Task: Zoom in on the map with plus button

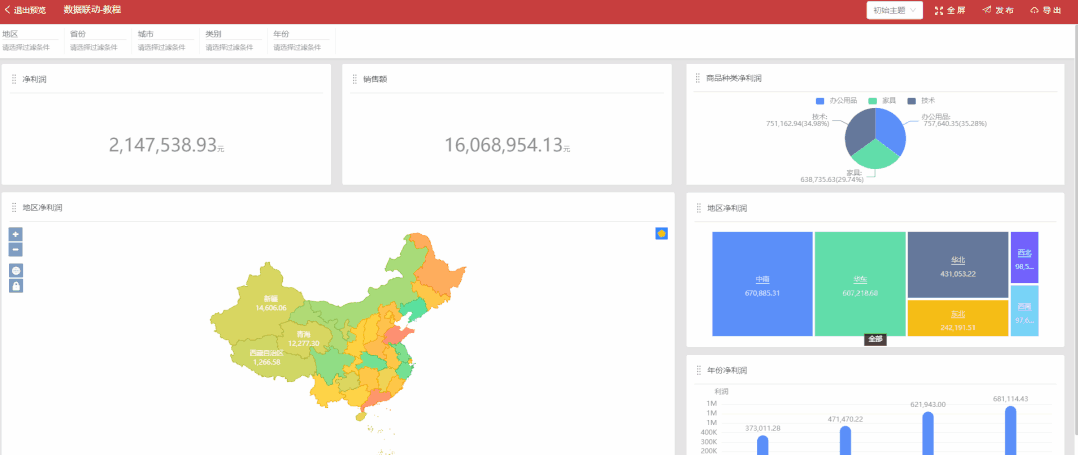Action: coord(15,234)
